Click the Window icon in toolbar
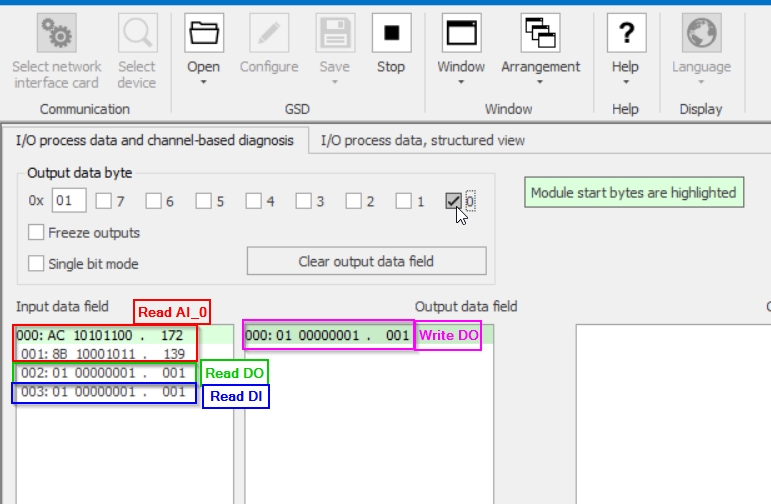This screenshot has height=504, width=771. (x=461, y=33)
